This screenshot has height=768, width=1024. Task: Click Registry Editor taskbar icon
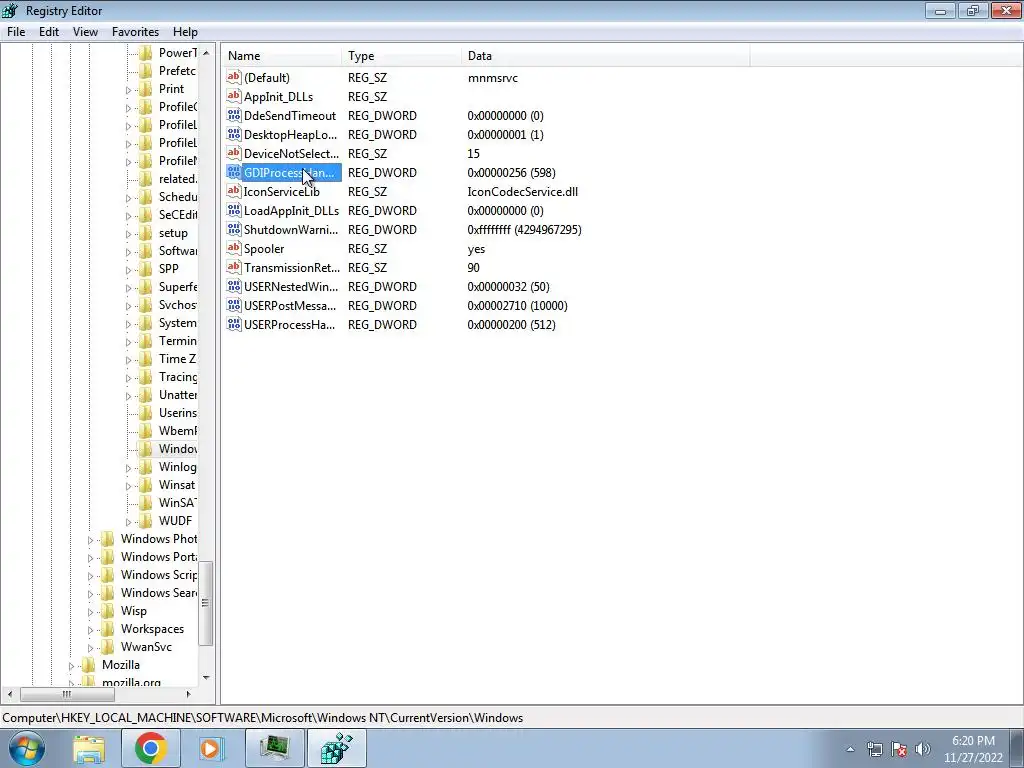[337, 748]
